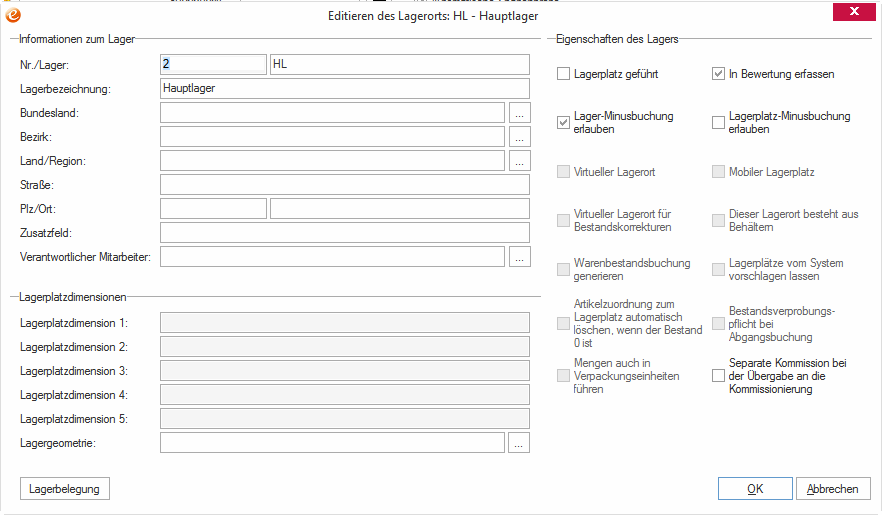Click into the Straße text field
The image size is (882, 515).
coord(344,184)
